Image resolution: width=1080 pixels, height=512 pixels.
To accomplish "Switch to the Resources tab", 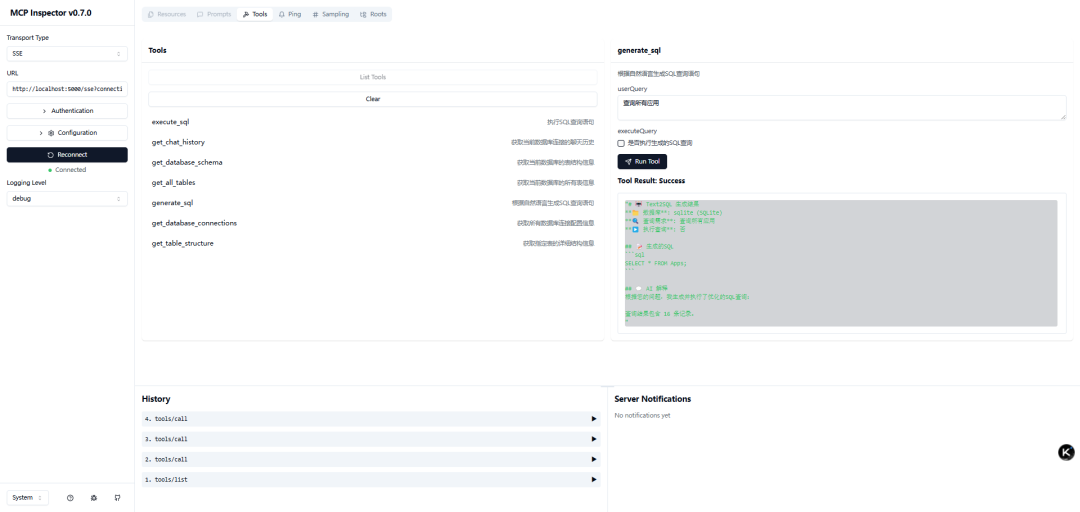I will point(167,14).
